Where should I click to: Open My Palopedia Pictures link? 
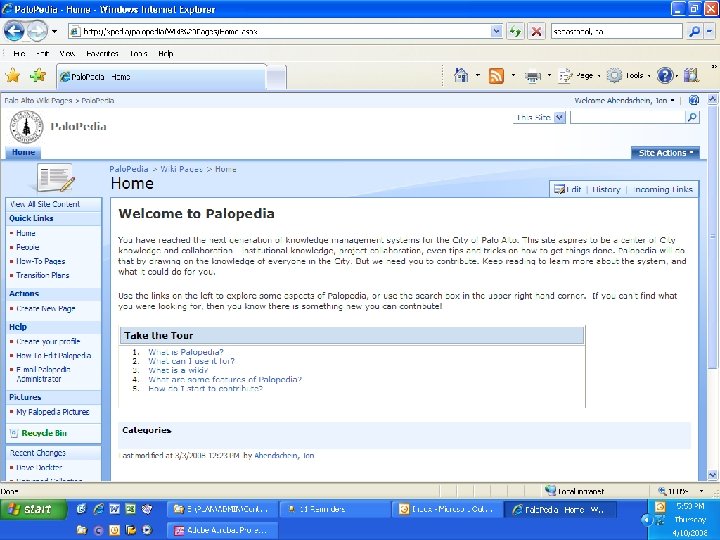pyautogui.click(x=52, y=412)
